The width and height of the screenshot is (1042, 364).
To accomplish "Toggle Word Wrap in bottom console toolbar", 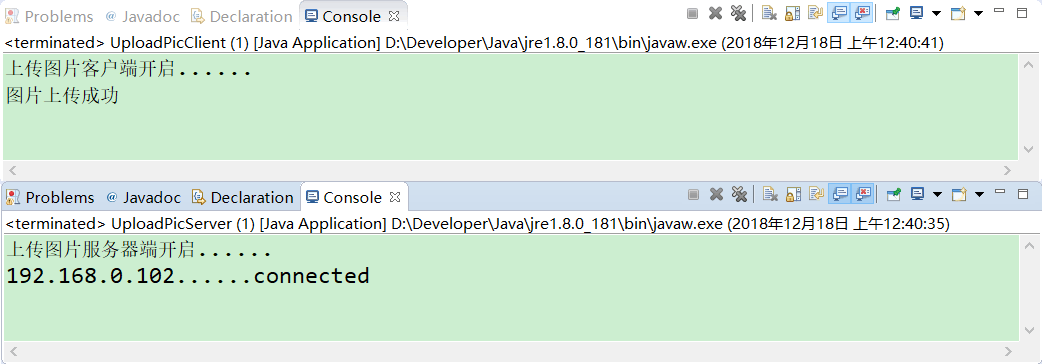I will click(816, 194).
